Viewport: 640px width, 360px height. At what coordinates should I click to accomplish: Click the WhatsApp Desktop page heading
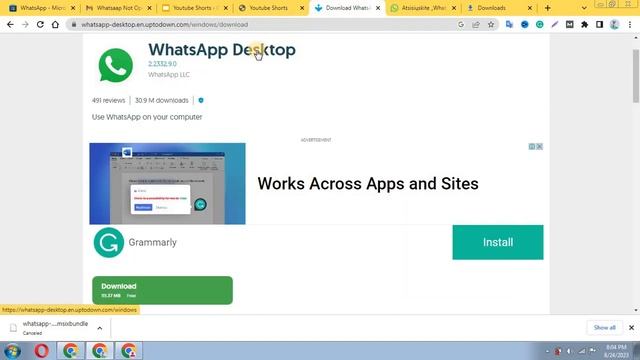[222, 50]
